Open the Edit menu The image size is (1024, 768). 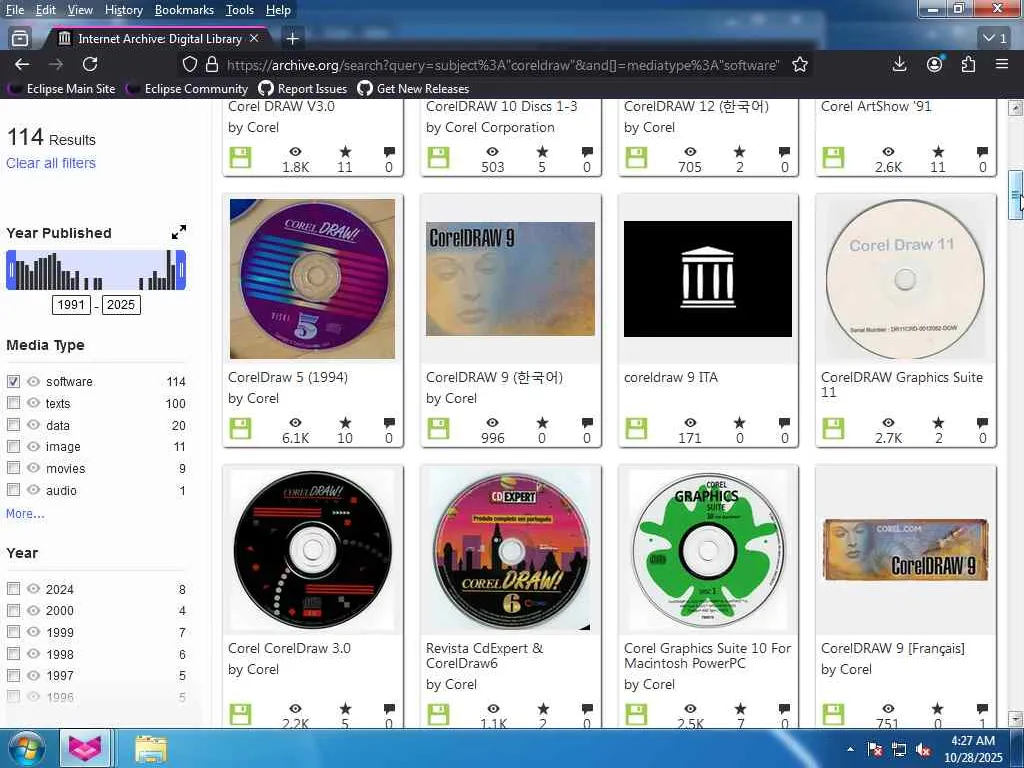[46, 10]
